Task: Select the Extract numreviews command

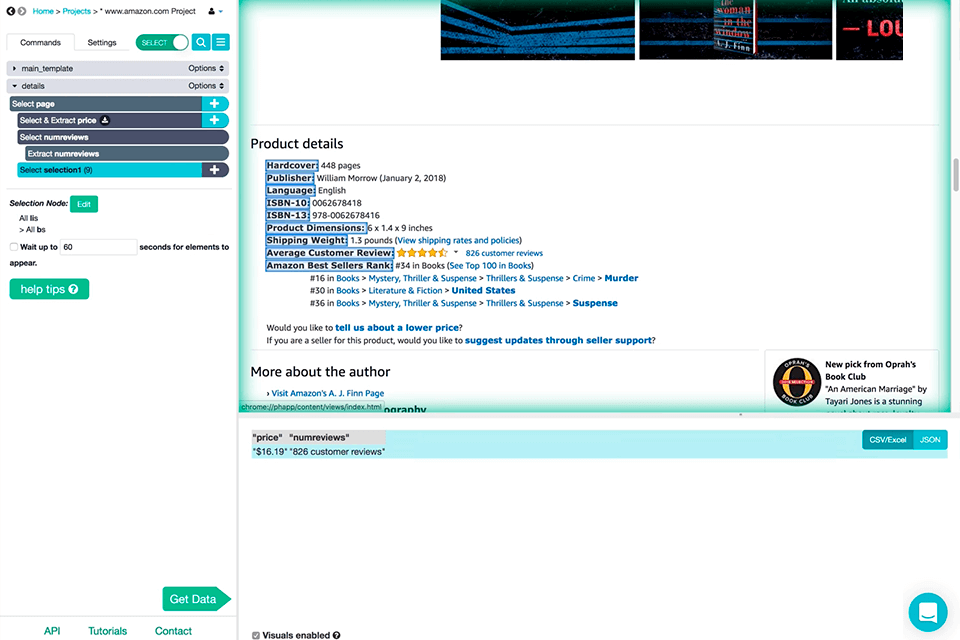Action: 127,153
